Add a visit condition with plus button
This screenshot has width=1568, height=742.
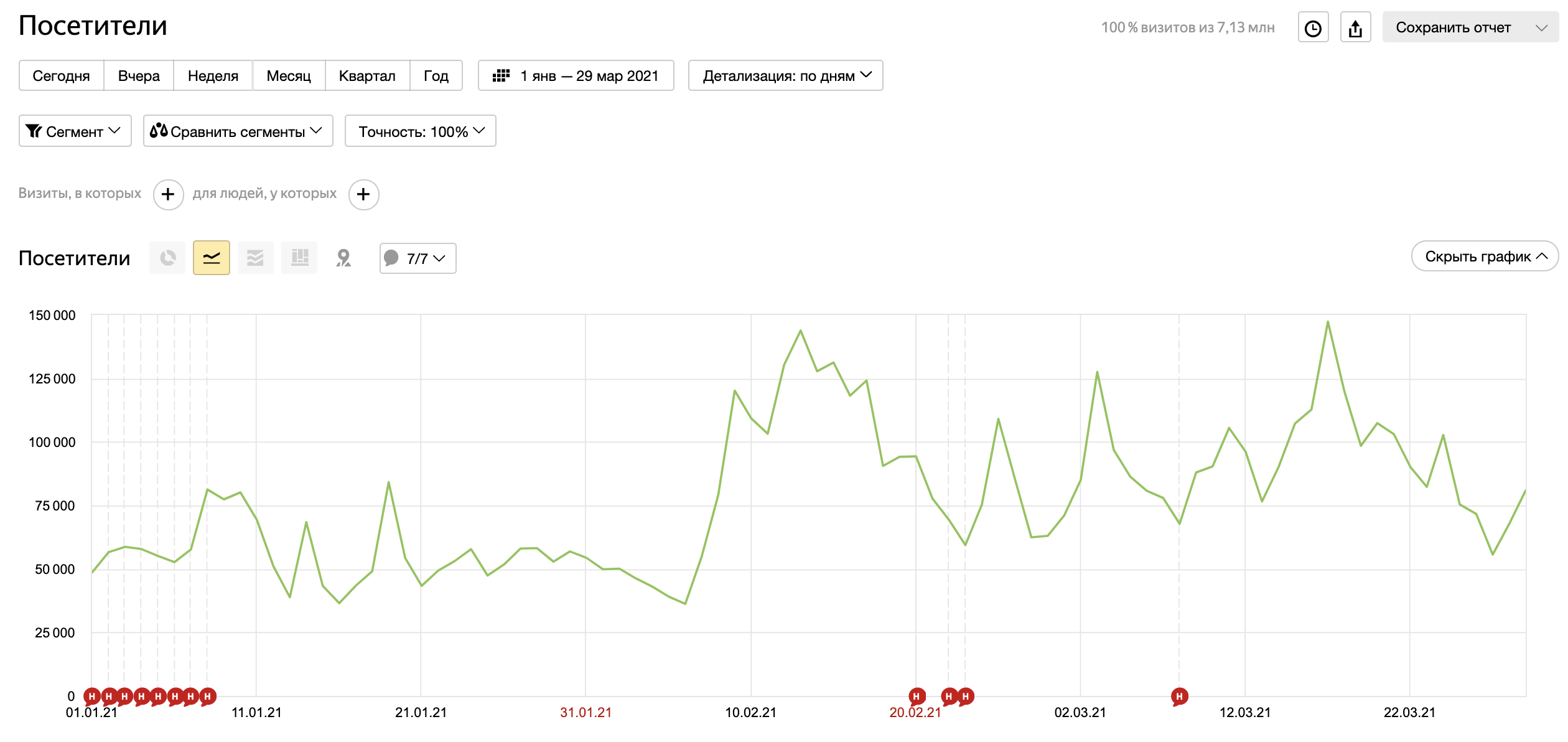(x=168, y=195)
